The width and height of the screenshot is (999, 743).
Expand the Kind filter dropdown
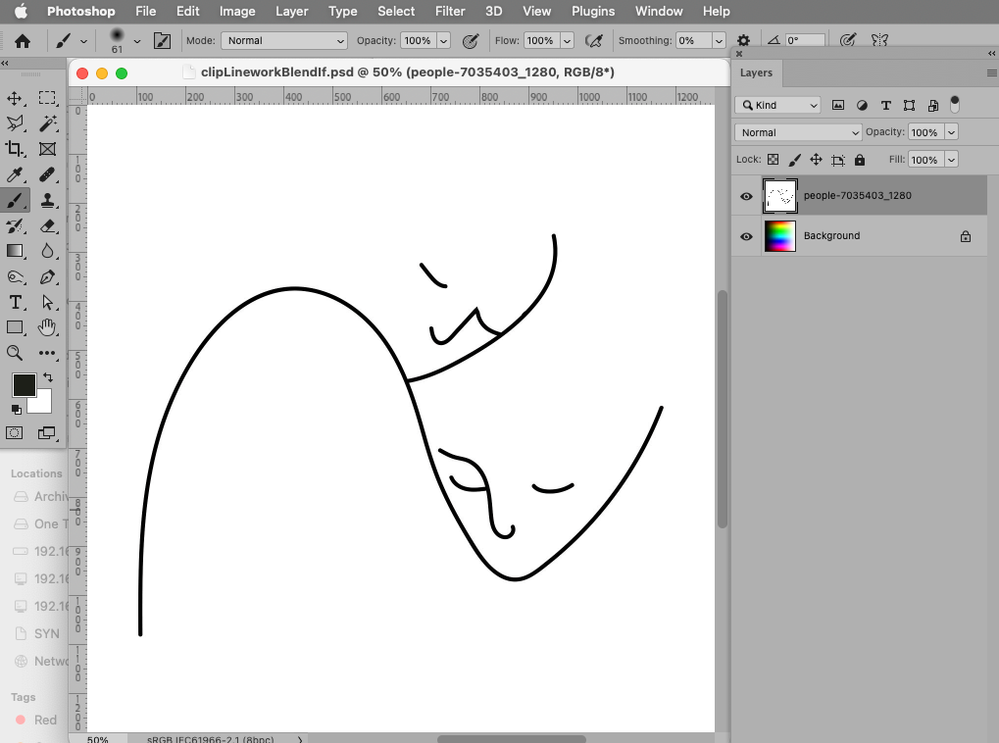(x=777, y=105)
